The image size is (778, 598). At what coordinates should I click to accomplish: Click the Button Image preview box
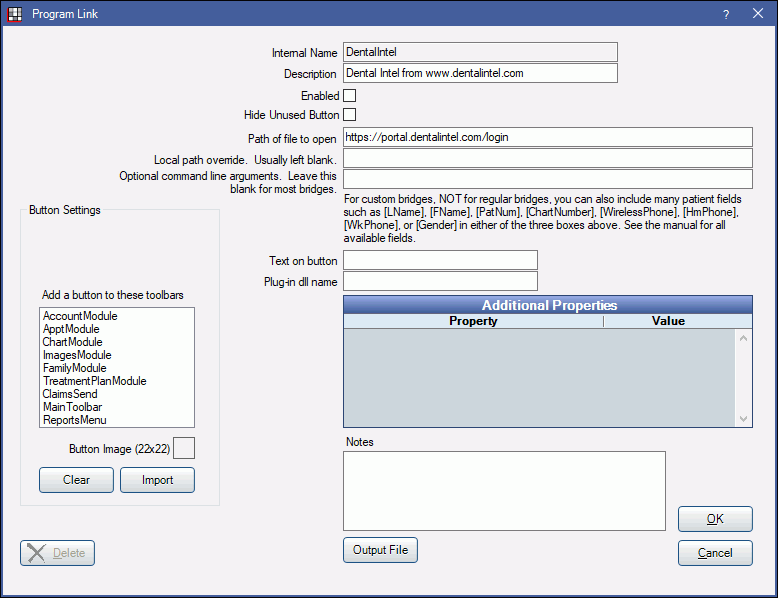(x=184, y=448)
